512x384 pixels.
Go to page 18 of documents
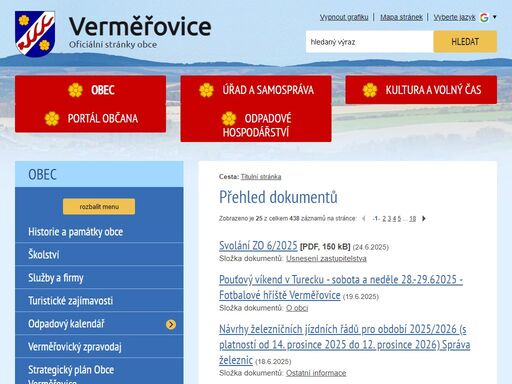[x=413, y=219]
